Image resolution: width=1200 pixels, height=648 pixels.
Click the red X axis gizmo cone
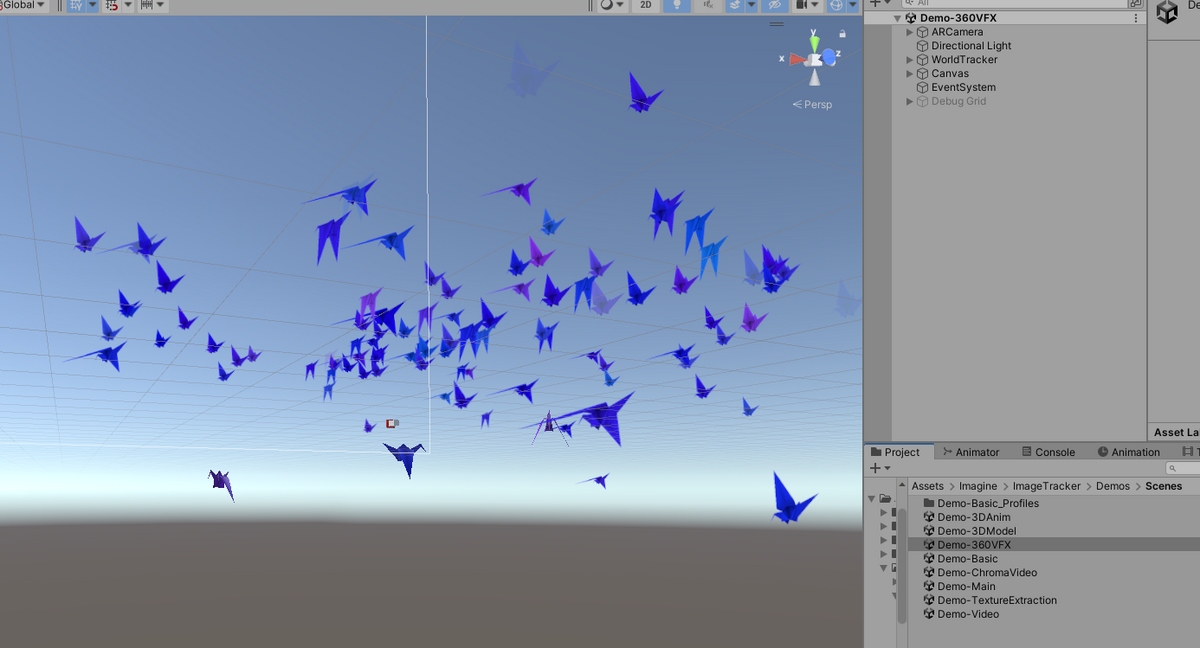pyautogui.click(x=797, y=59)
